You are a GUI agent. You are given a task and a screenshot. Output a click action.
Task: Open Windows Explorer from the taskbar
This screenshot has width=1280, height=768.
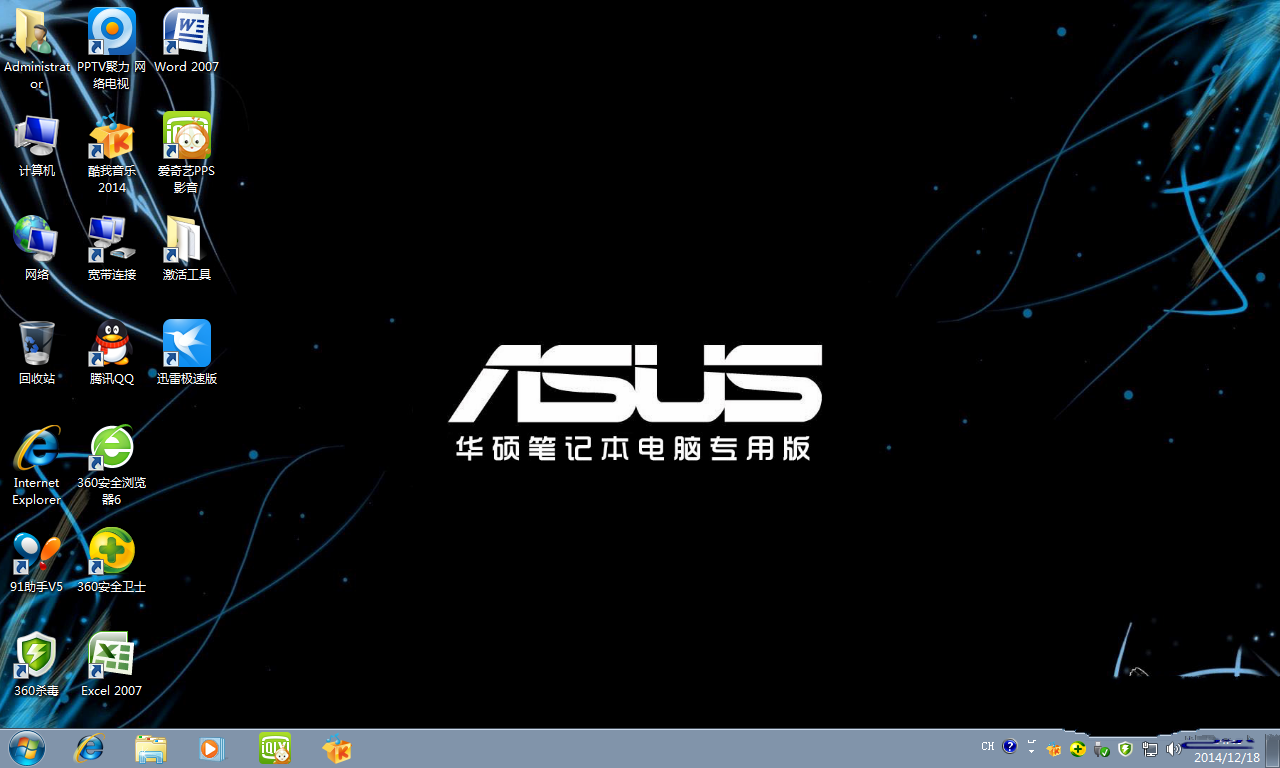[151, 748]
